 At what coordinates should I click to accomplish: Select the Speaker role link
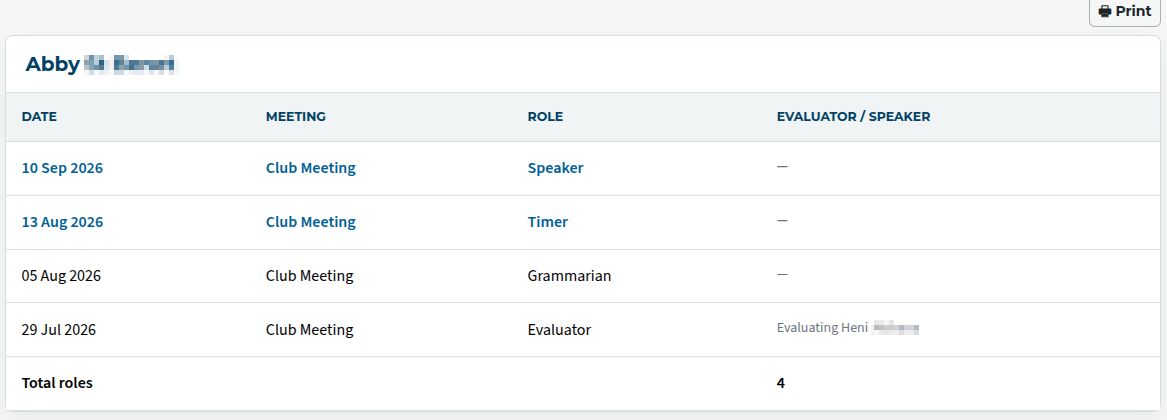[x=555, y=168]
